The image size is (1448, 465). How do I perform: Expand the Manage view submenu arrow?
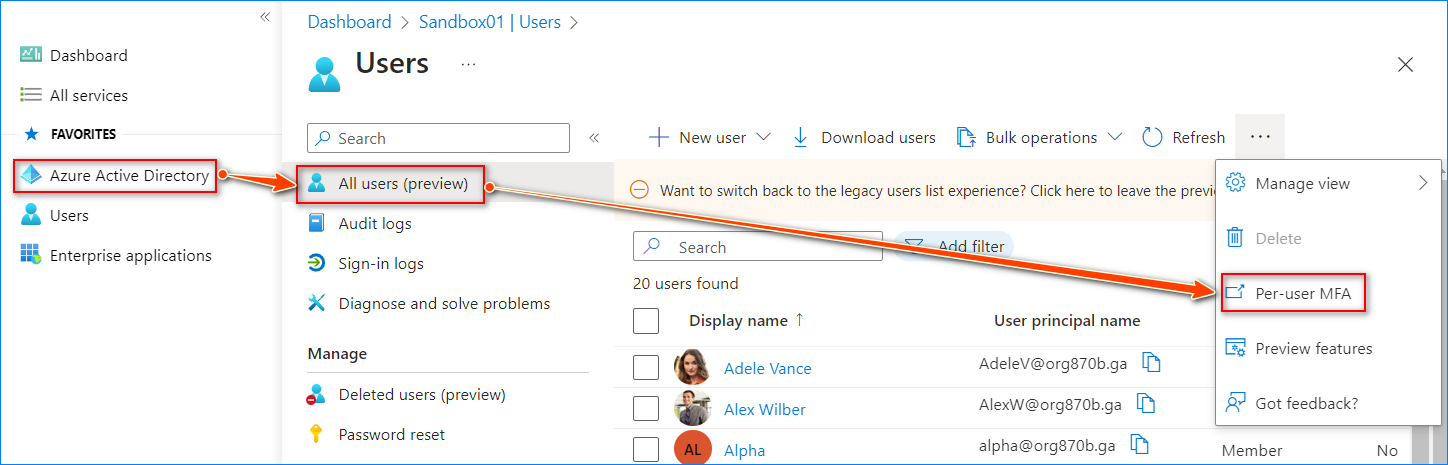[1423, 183]
